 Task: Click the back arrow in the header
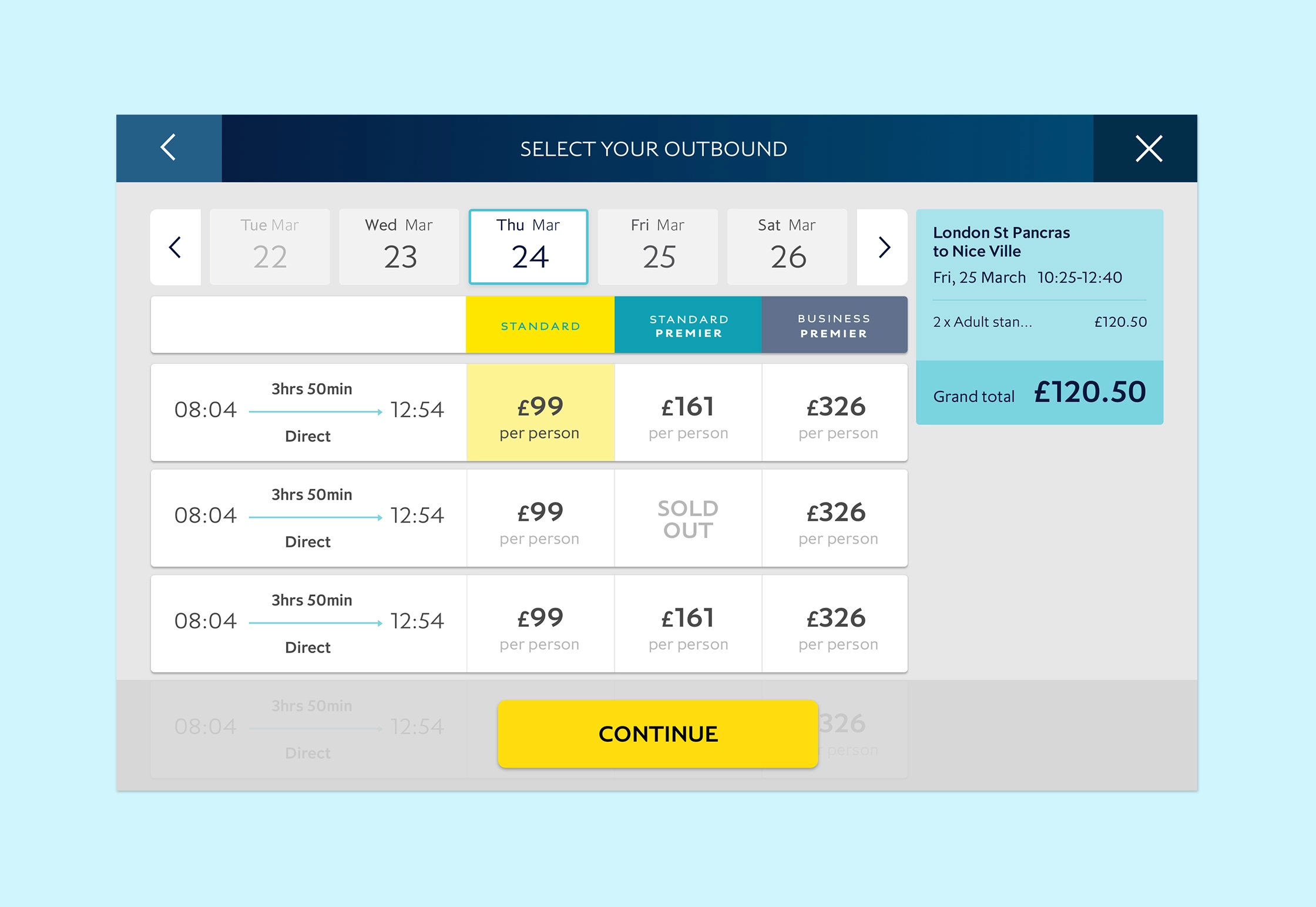click(x=169, y=148)
